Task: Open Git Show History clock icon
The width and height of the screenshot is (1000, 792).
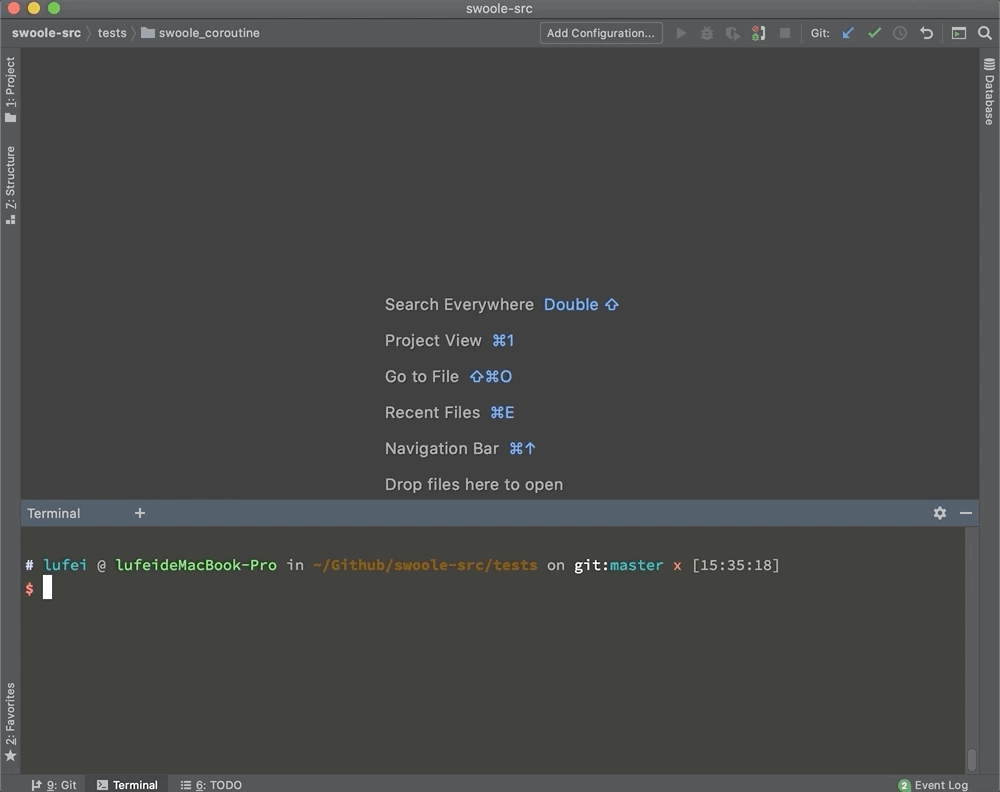Action: (x=900, y=33)
